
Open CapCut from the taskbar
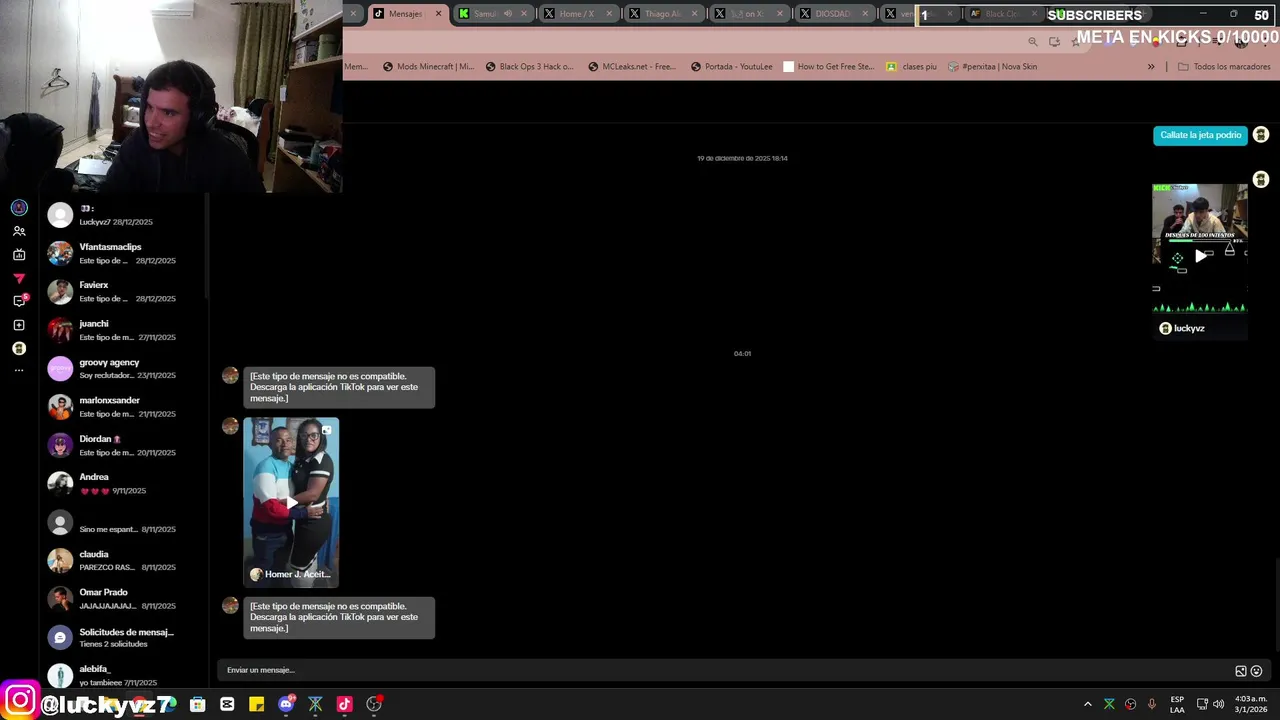tap(227, 704)
